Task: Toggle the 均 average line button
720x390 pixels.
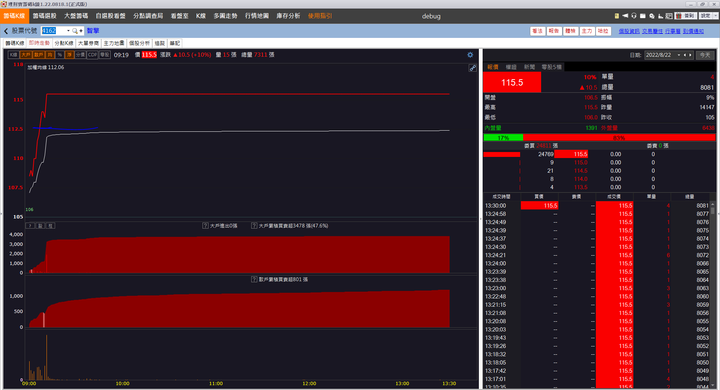Action: 50,55
